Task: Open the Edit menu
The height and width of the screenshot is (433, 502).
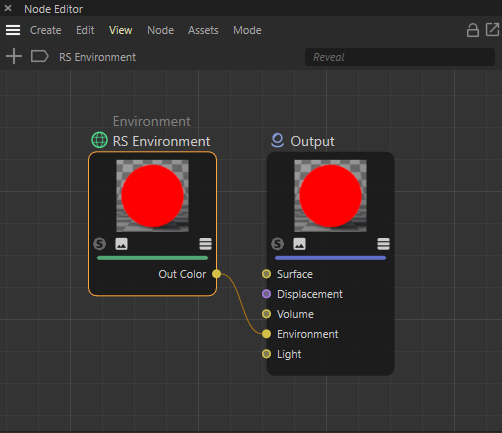Action: [x=85, y=30]
